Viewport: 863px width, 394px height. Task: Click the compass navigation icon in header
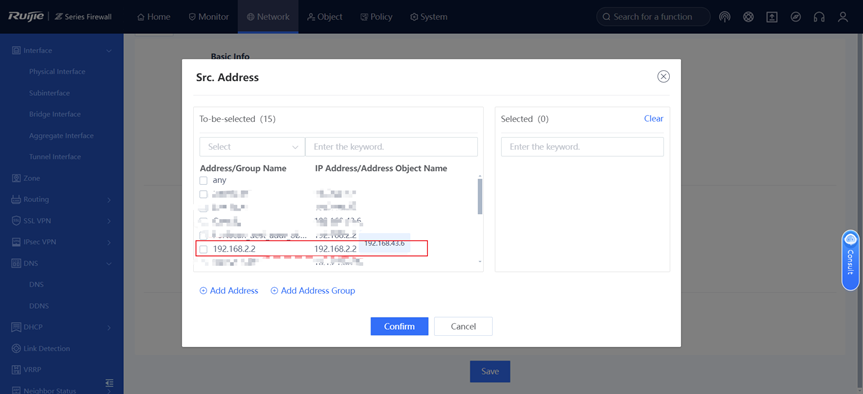click(795, 17)
